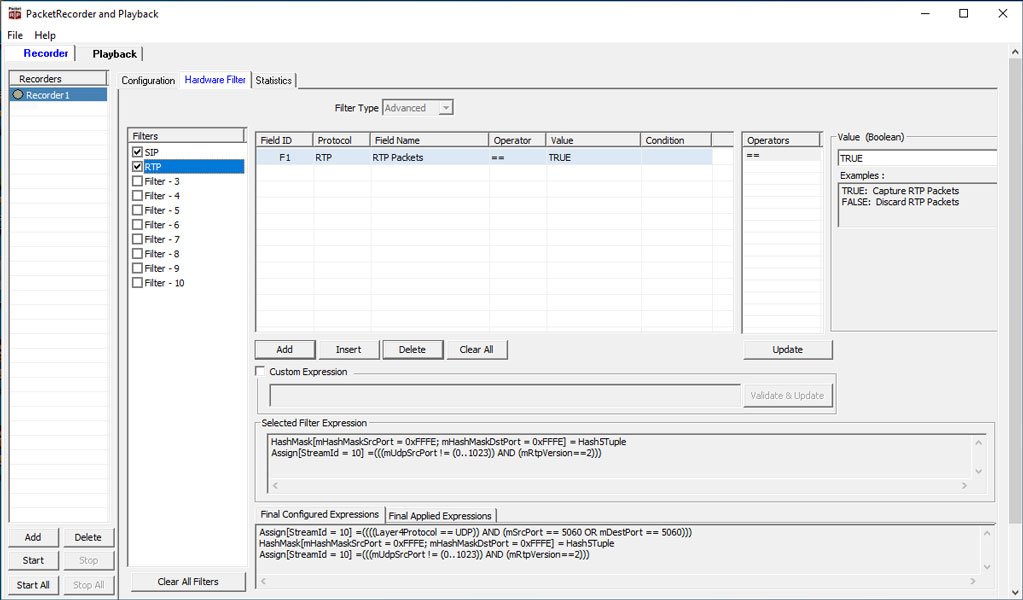Click the Delete button under the field table
Screen dimensions: 1023x600
[x=412, y=350]
